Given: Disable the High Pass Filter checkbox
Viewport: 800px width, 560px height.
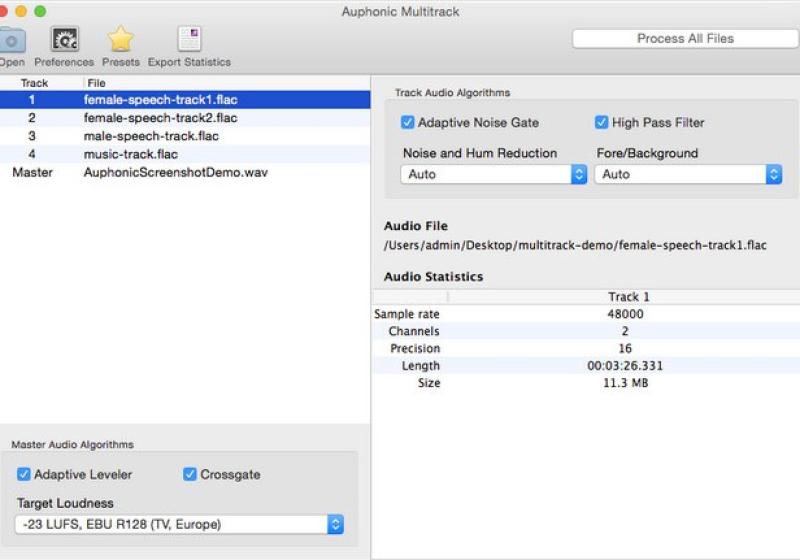Looking at the screenshot, I should click(x=601, y=123).
